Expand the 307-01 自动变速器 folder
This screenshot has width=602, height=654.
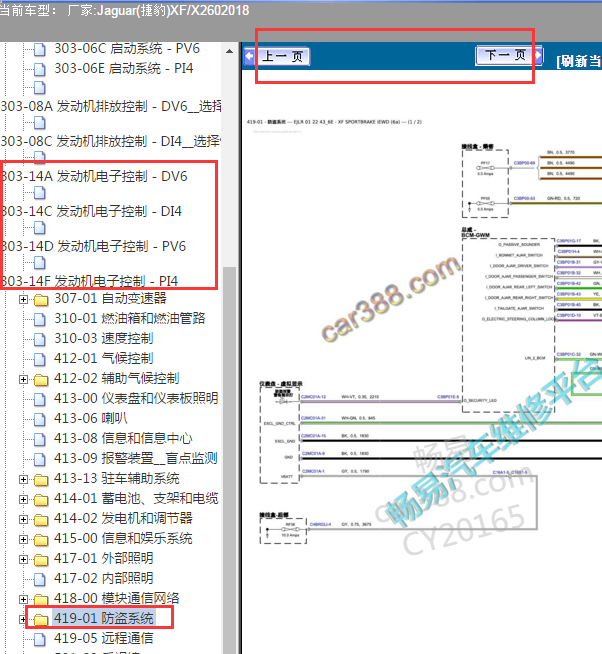(23, 299)
